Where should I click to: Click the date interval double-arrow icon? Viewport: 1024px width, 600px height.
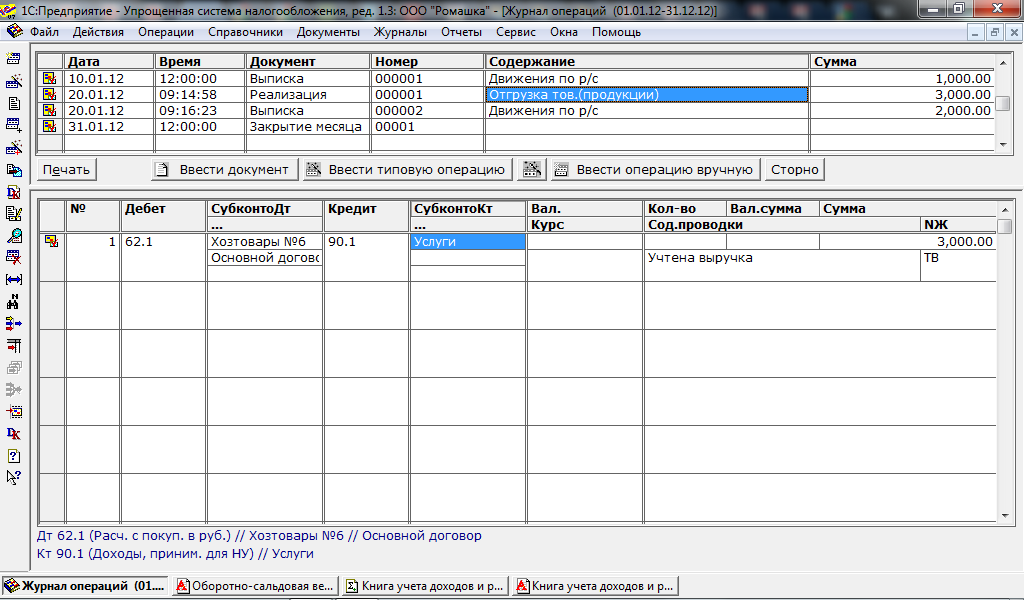click(x=13, y=279)
